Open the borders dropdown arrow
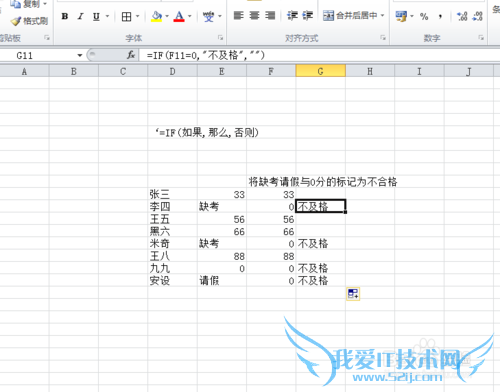 click(137, 16)
